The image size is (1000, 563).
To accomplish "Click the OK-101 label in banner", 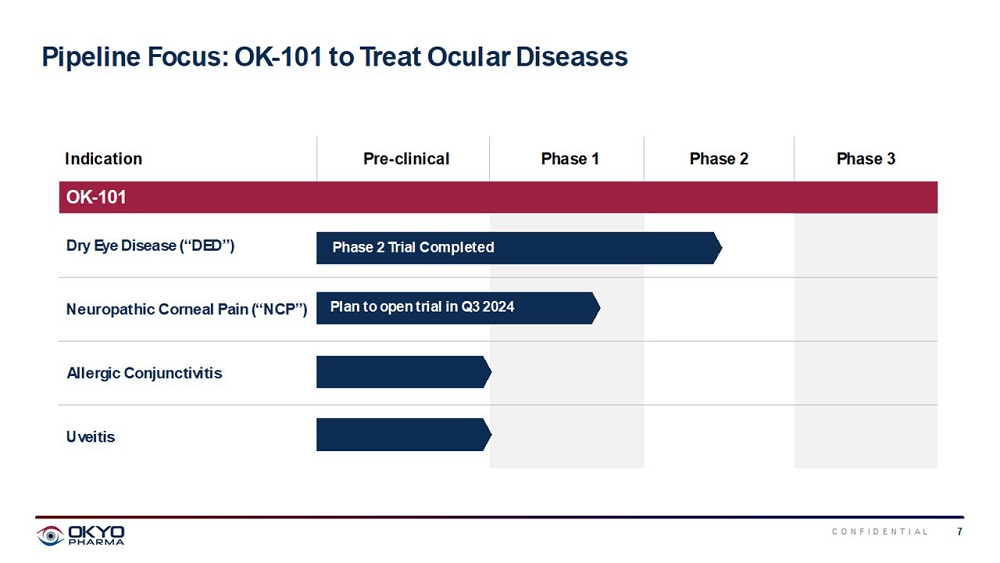I will coord(96,197).
